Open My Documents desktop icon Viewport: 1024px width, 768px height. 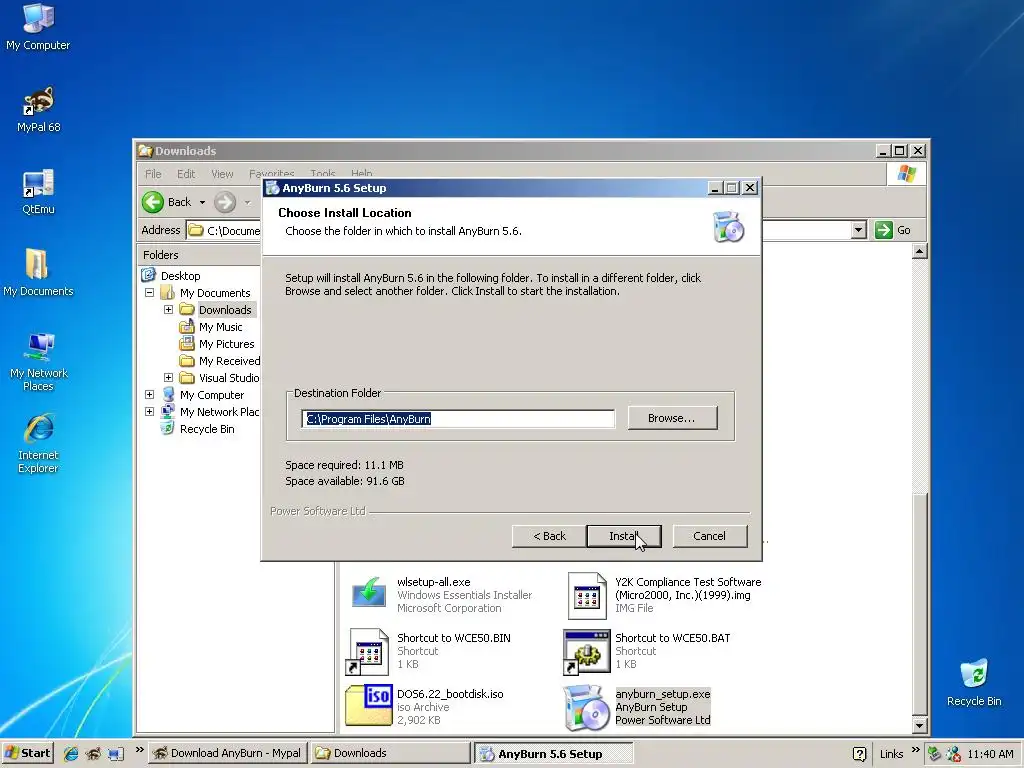pos(38,273)
